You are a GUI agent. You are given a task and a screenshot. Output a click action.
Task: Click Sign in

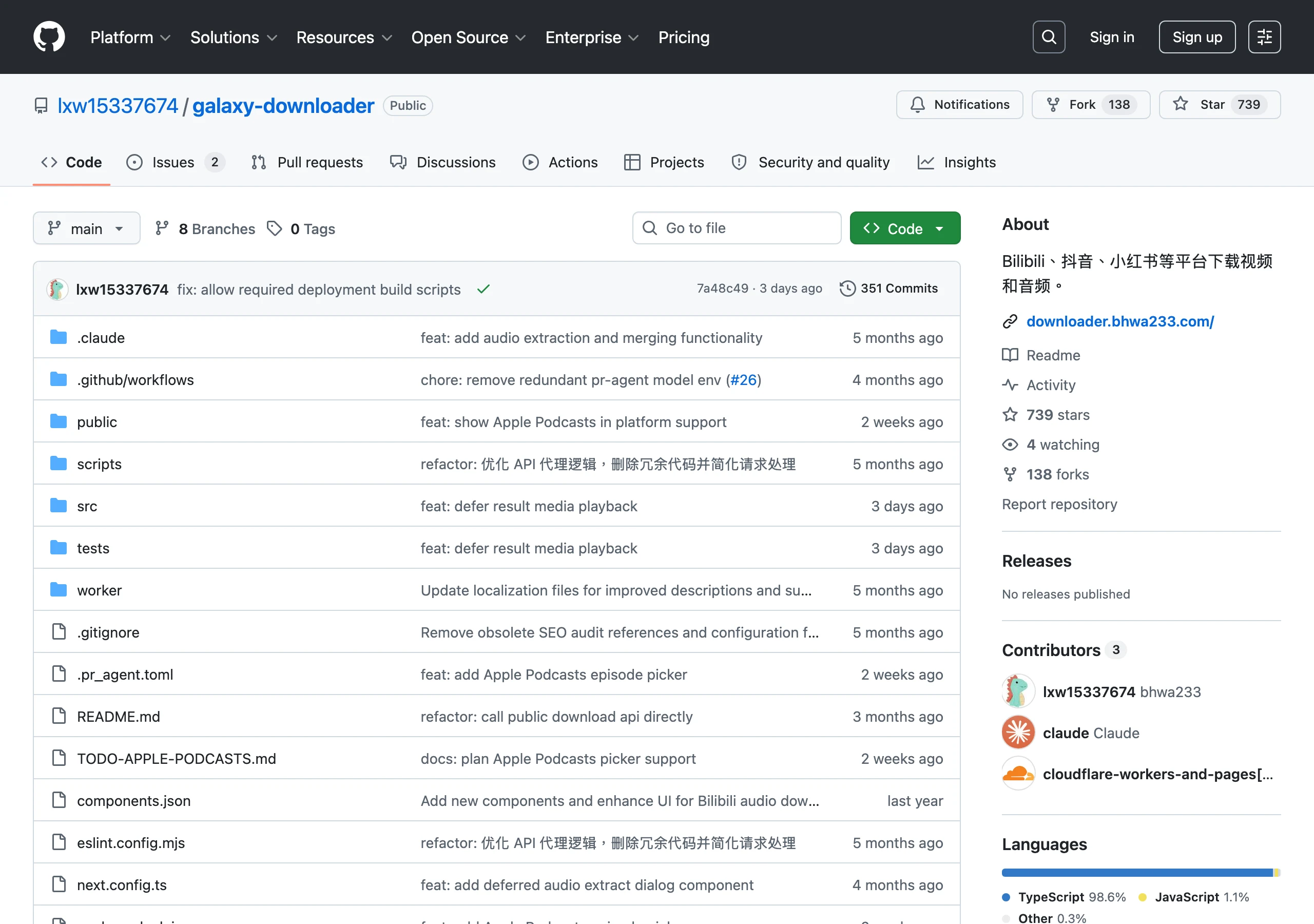point(1111,37)
